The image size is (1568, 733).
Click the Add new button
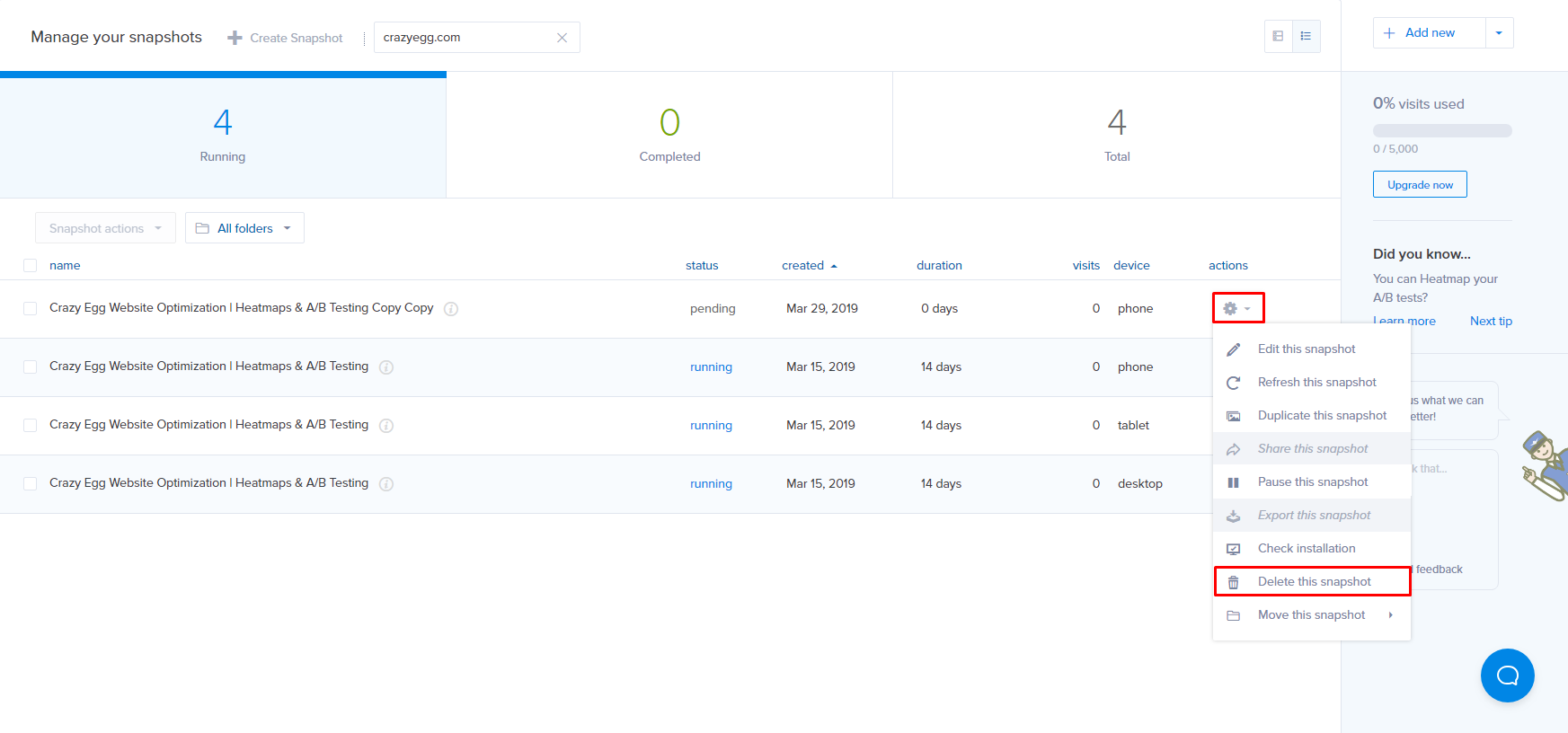(1430, 33)
